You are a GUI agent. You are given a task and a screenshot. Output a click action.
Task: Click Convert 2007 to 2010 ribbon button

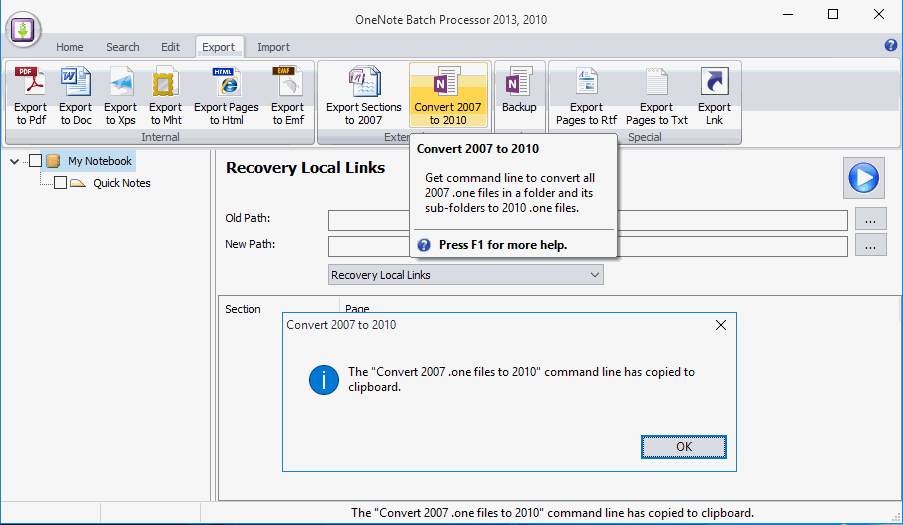(447, 96)
